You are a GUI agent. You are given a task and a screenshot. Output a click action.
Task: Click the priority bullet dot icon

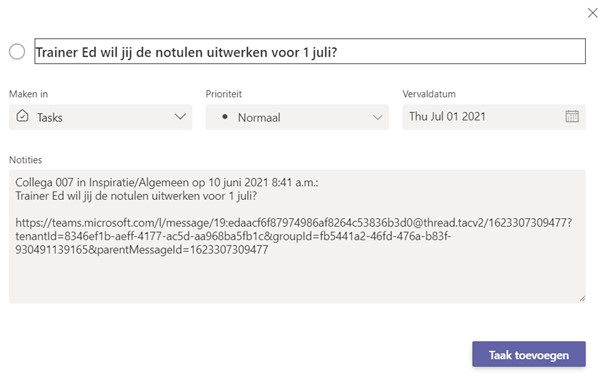pyautogui.click(x=225, y=116)
